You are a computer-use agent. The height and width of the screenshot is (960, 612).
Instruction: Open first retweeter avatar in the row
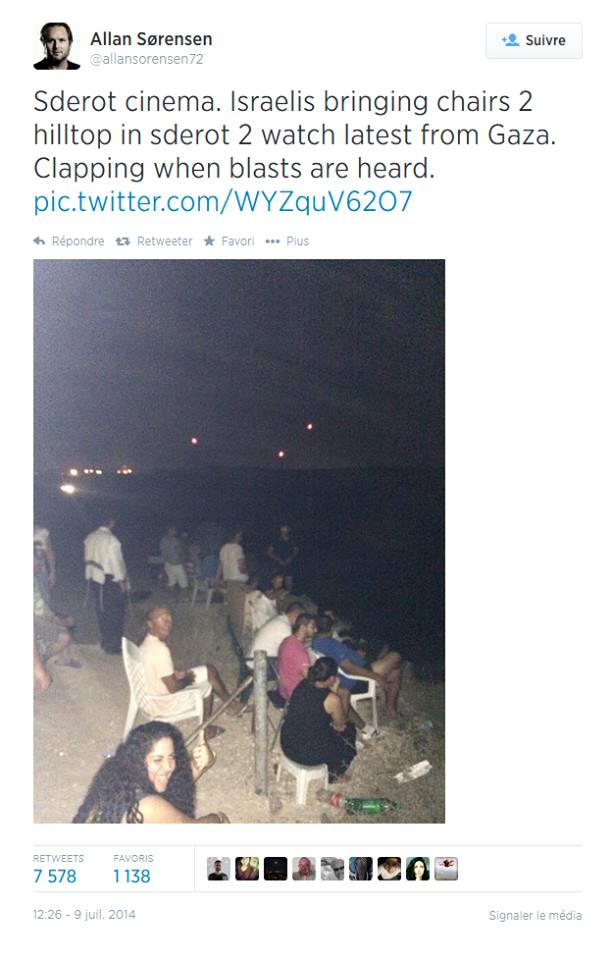218,869
